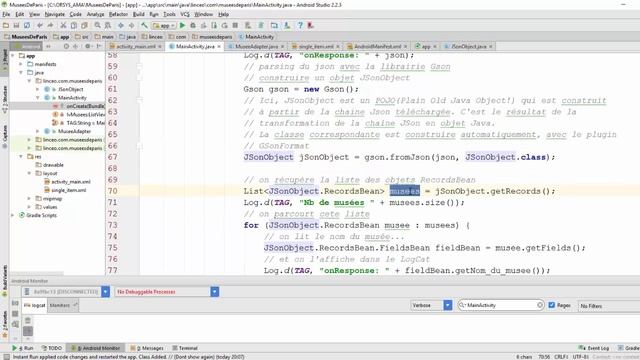640x360 pixels.
Task: Click status bar tool window toggle icon
Action: tap(7, 357)
